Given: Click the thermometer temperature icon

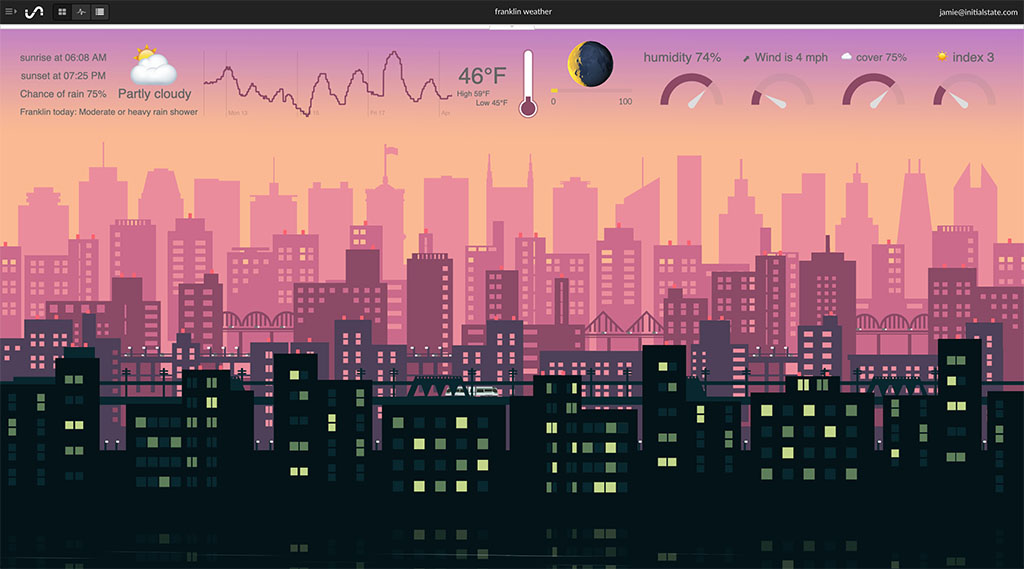Looking at the screenshot, I should 528,84.
